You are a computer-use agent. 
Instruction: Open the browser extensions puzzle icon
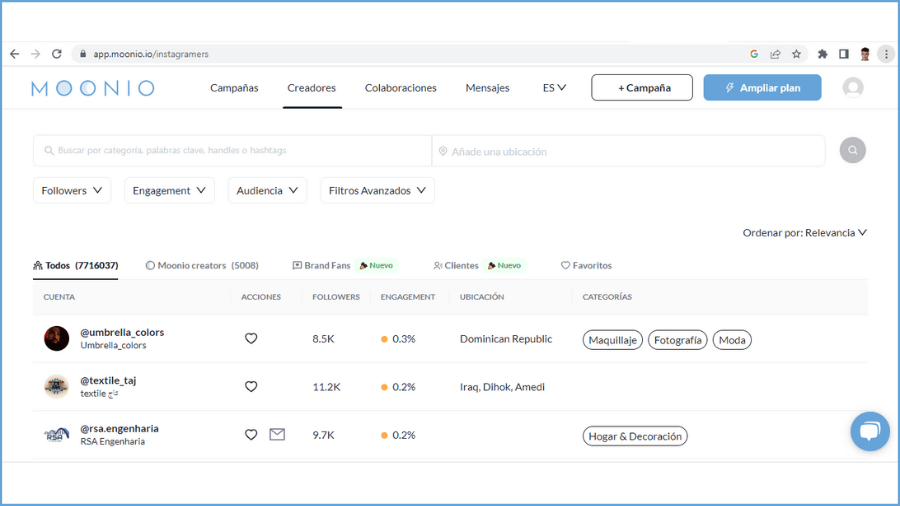click(823, 54)
